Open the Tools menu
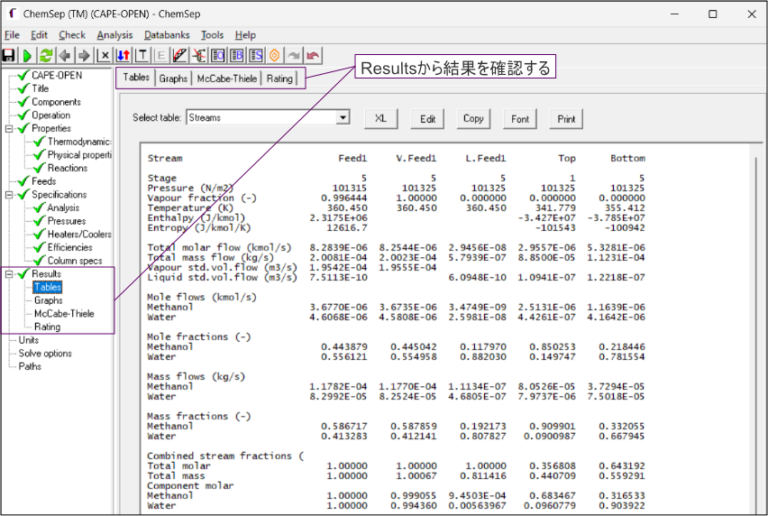This screenshot has height=516, width=768. coord(212,35)
